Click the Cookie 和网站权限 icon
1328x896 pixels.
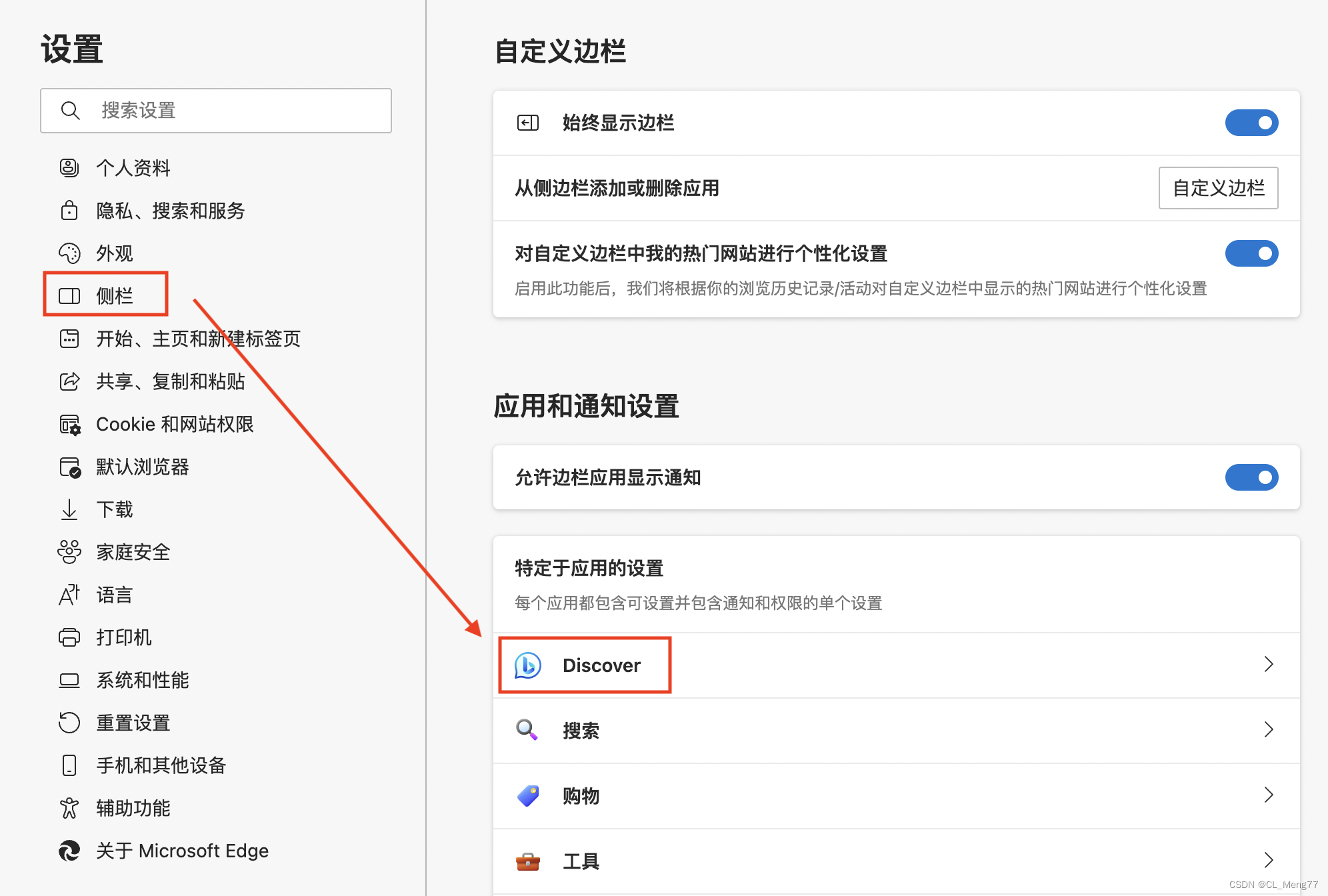(x=69, y=424)
